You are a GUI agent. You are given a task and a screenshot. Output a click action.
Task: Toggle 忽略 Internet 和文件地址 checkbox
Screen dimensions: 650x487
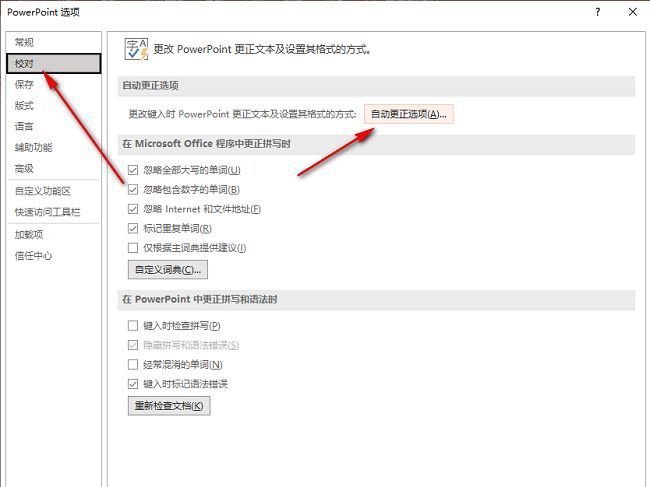133,209
